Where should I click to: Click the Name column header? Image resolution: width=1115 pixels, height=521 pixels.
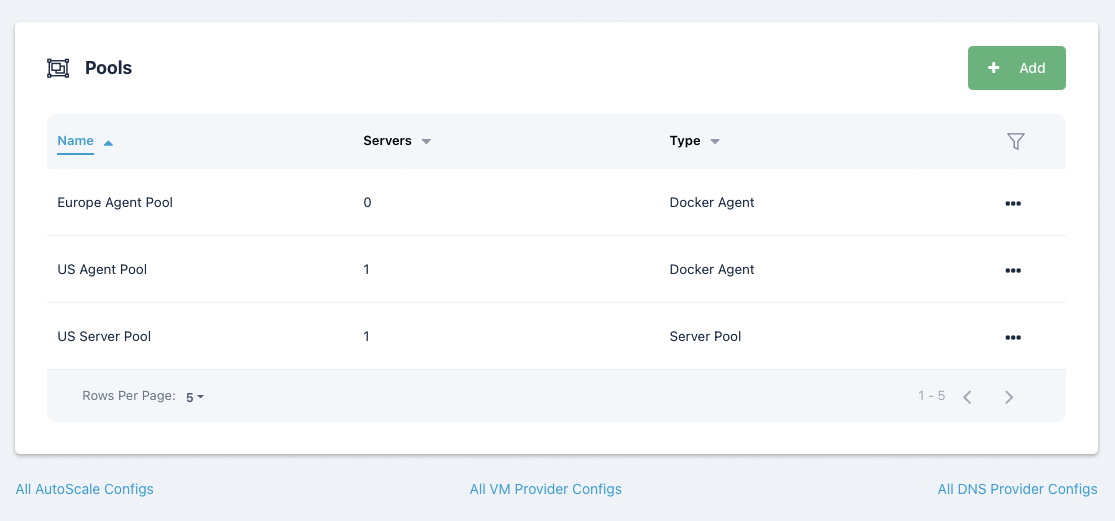pos(75,141)
